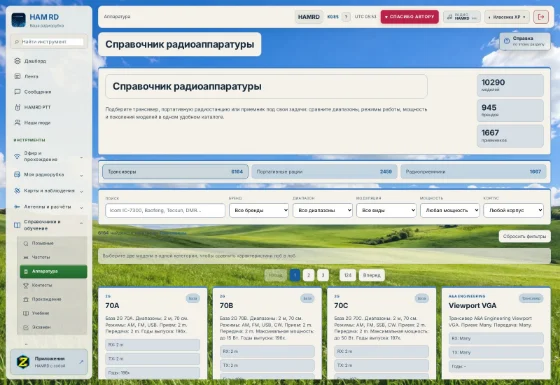Click the СПАСИБО АВТОРУ red button

(x=410, y=17)
